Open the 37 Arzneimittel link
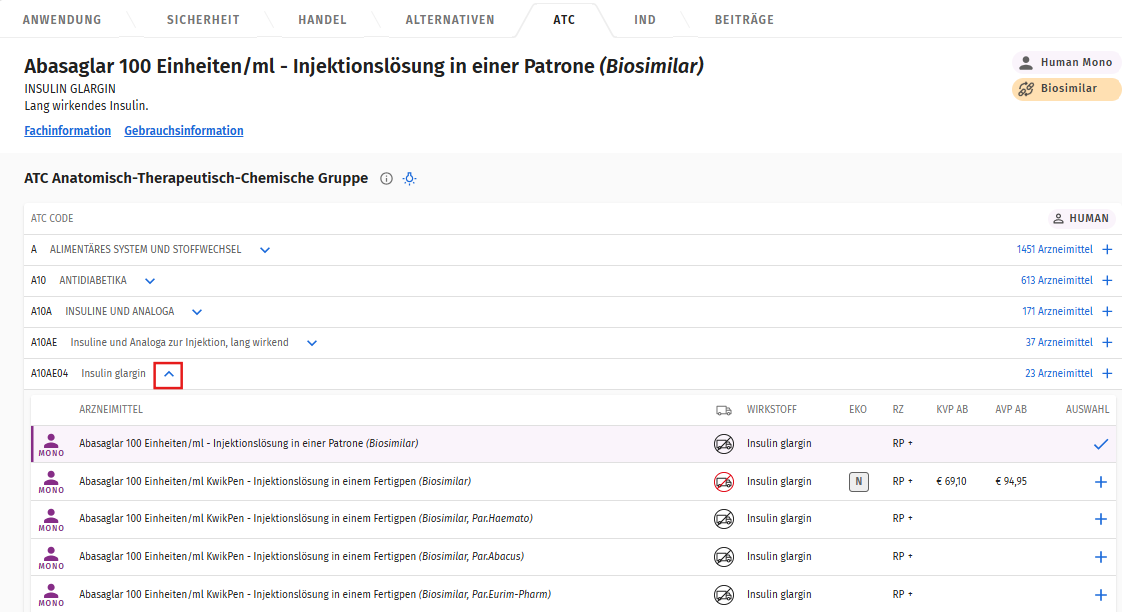 1059,342
